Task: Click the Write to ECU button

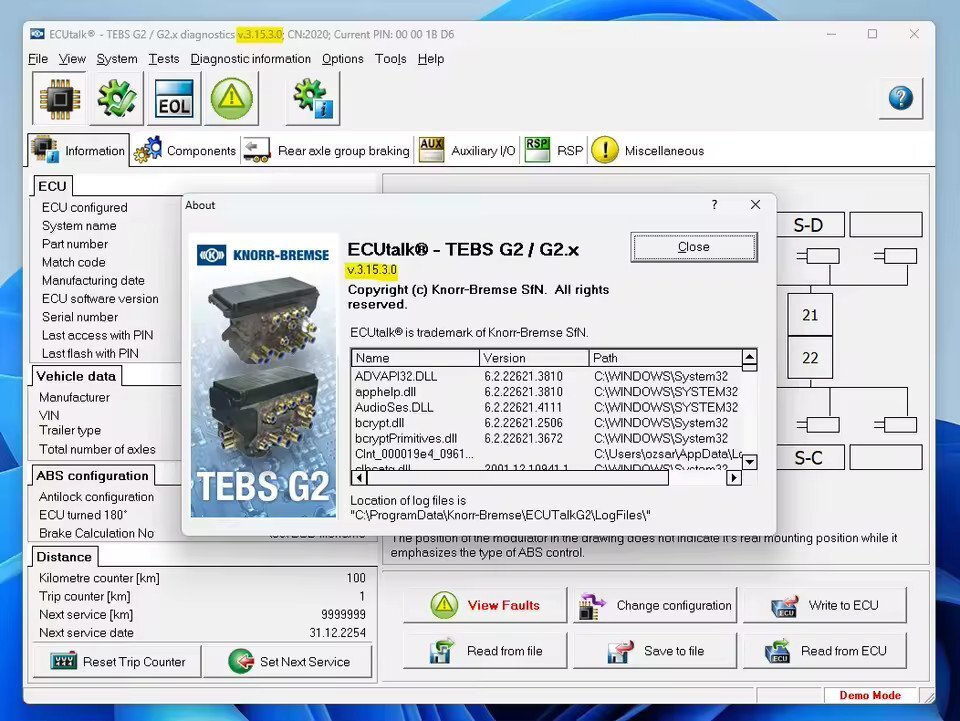Action: [x=824, y=605]
